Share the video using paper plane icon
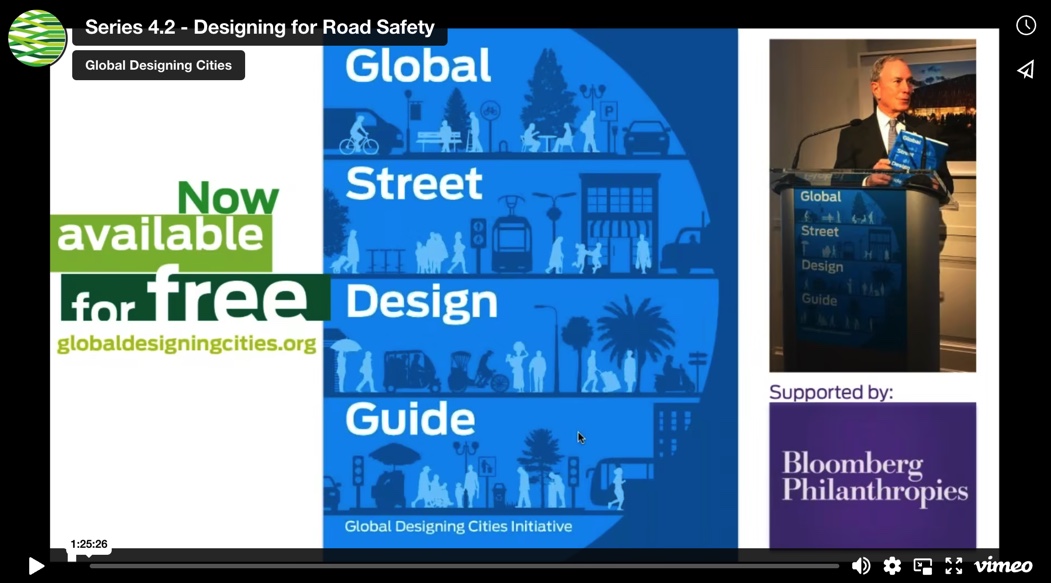This screenshot has width=1051, height=583. (1026, 69)
